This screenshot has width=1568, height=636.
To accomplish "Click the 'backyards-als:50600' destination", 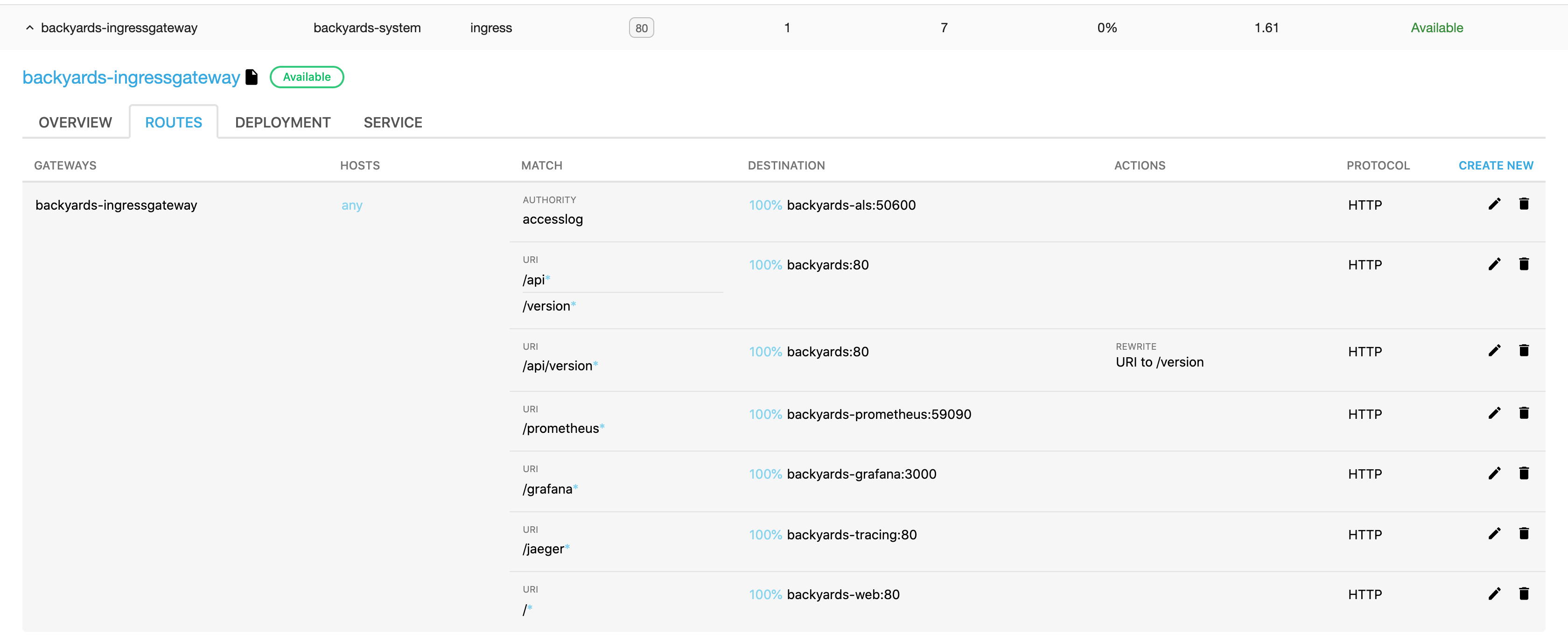I will point(851,205).
